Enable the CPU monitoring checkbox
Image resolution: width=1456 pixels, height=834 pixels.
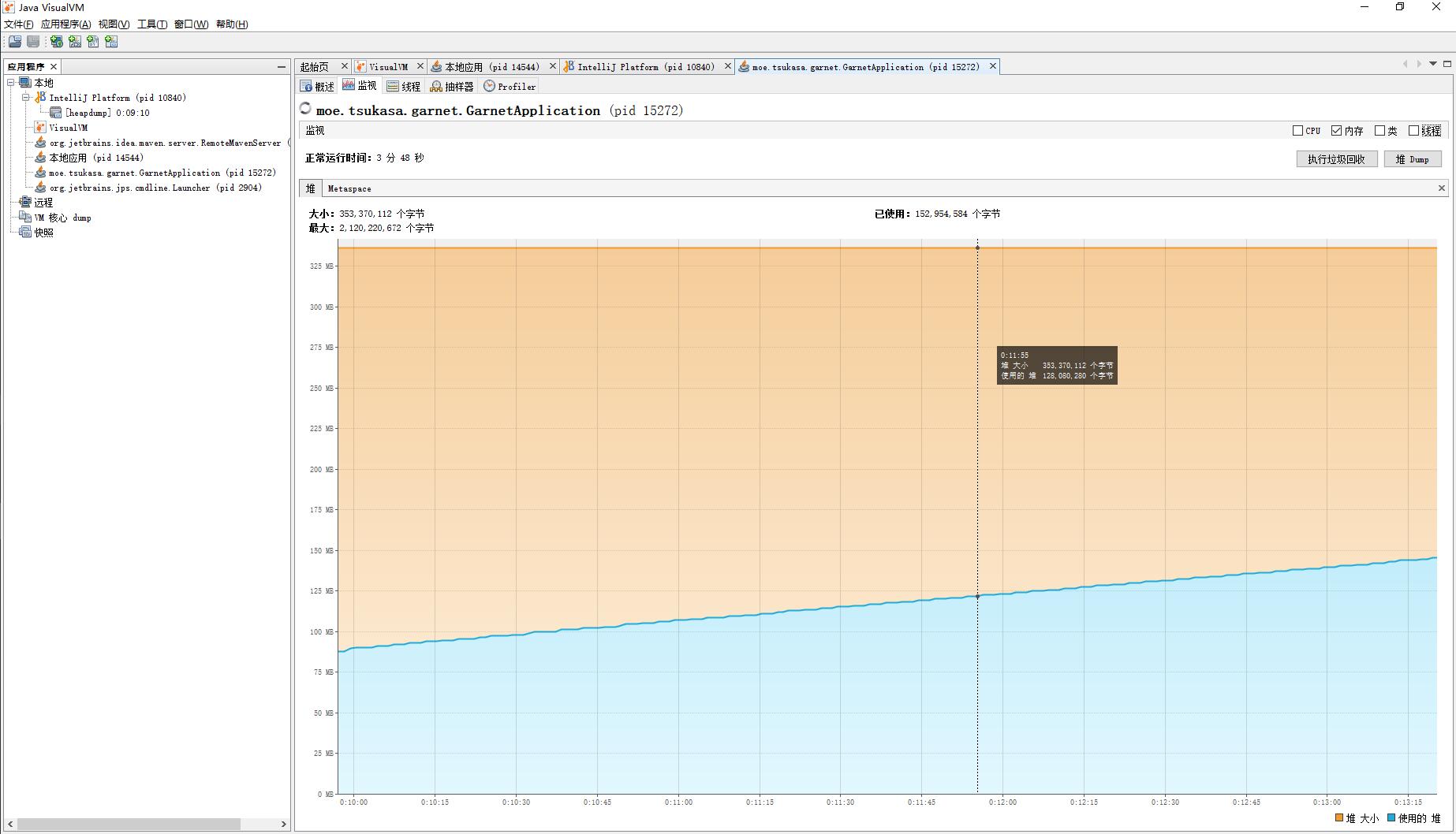[1297, 131]
